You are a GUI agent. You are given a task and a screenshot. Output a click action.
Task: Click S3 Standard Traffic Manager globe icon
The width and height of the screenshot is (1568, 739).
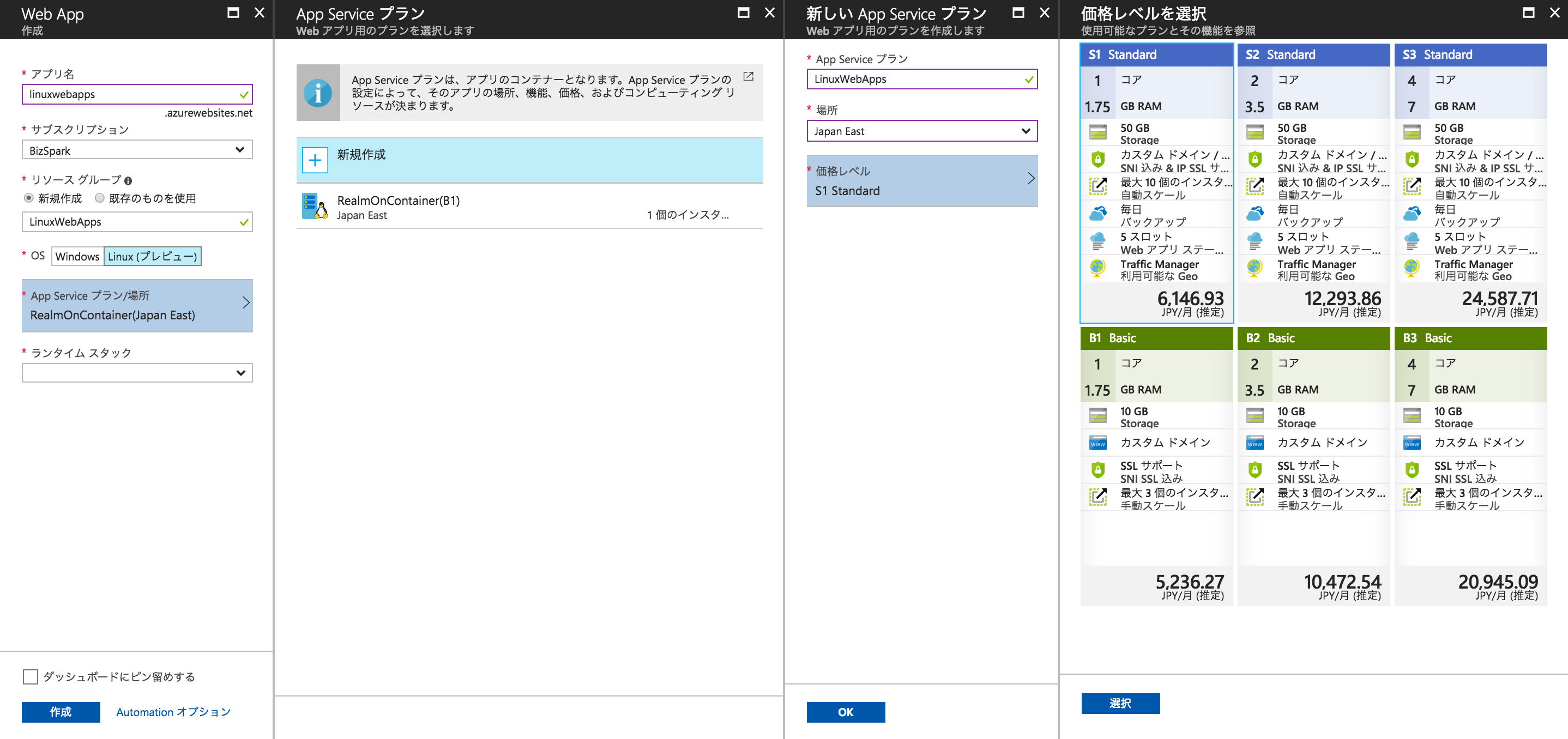pos(1412,268)
